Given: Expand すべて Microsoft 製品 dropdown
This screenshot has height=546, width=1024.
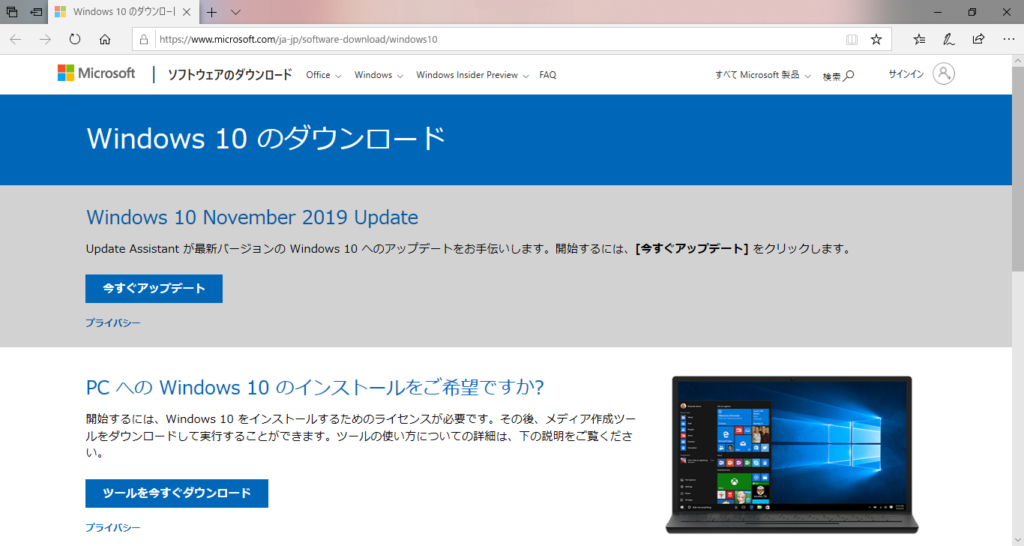Looking at the screenshot, I should tap(763, 75).
